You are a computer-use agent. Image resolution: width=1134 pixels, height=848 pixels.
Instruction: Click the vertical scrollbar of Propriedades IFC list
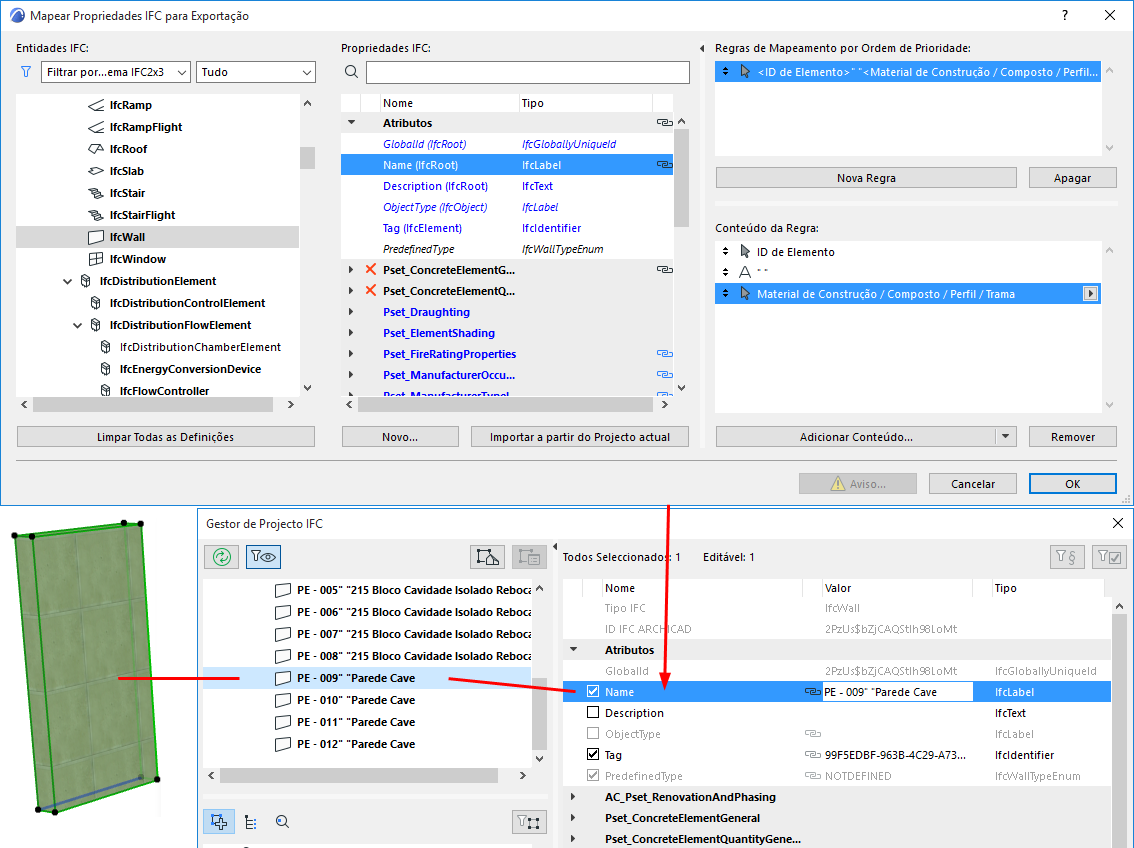pyautogui.click(x=681, y=178)
